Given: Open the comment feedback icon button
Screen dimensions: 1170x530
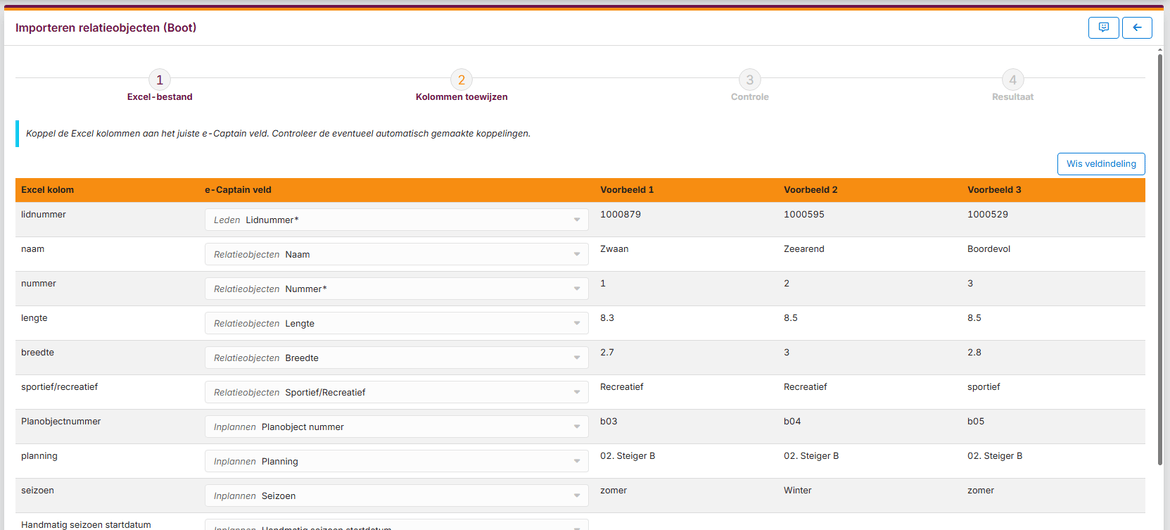Looking at the screenshot, I should (1103, 28).
